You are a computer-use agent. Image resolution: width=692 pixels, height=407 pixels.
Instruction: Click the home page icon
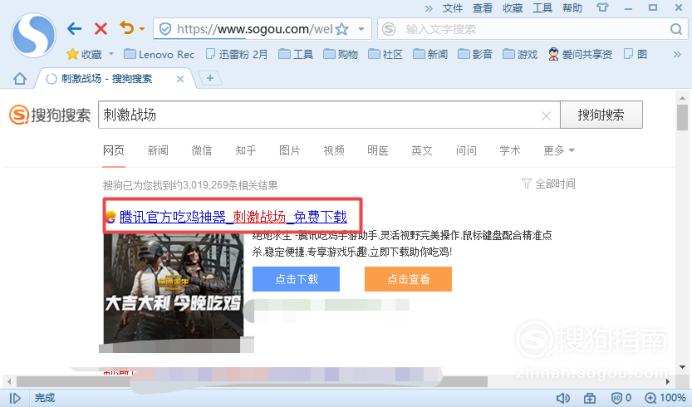pyautogui.click(x=19, y=79)
